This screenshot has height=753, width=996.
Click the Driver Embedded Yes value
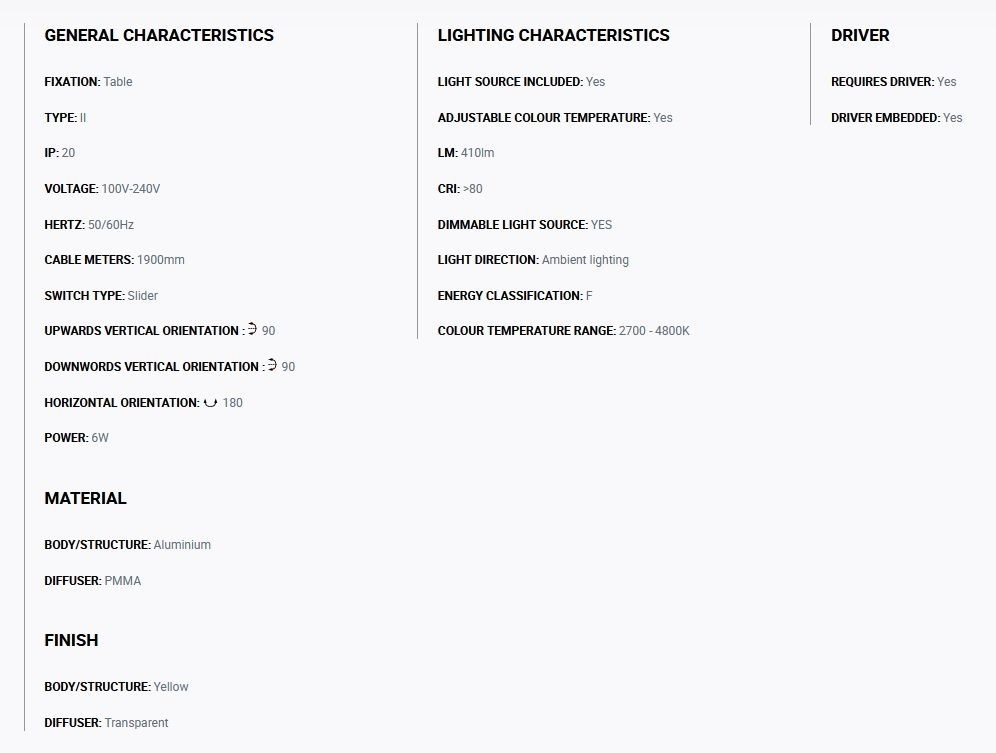tap(952, 118)
